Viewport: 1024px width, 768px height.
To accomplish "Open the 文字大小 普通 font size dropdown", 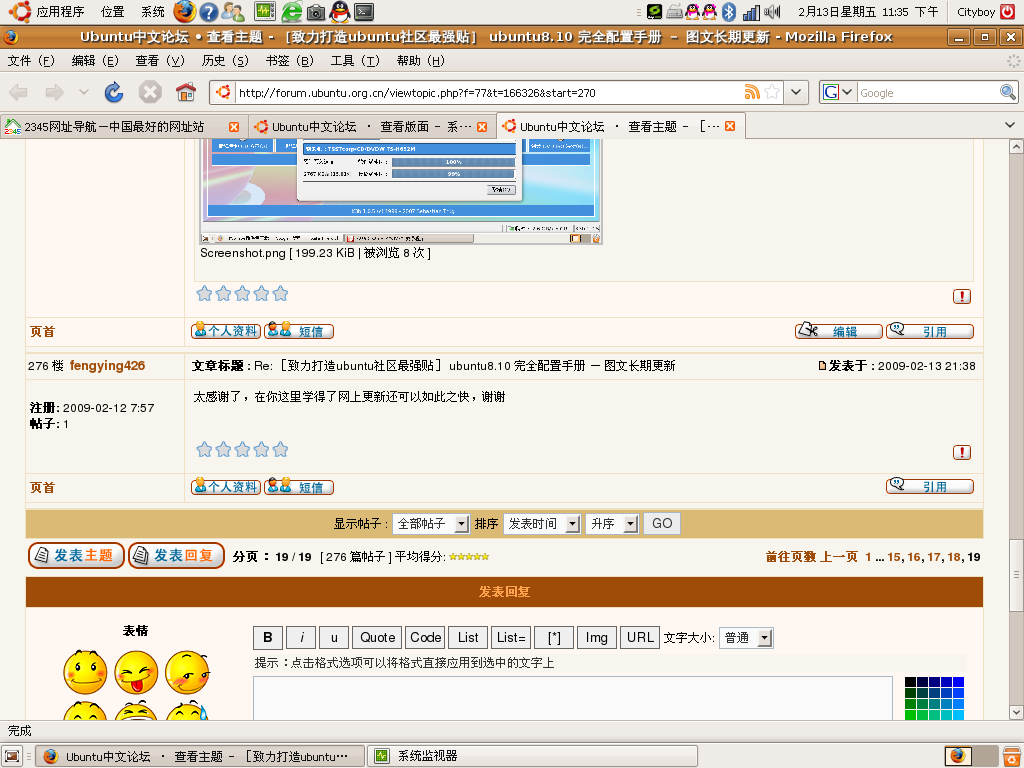I will [746, 637].
